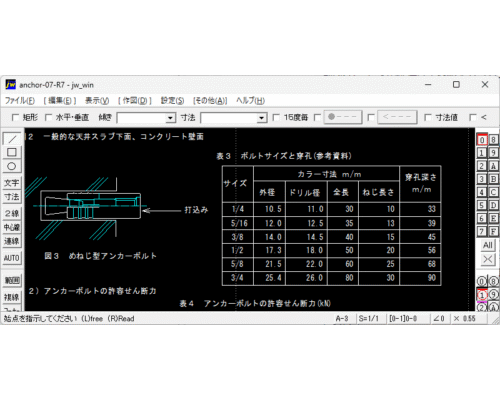Tick the checkbox before the ●--- button
Screen dimensions: 500x400
pos(318,118)
